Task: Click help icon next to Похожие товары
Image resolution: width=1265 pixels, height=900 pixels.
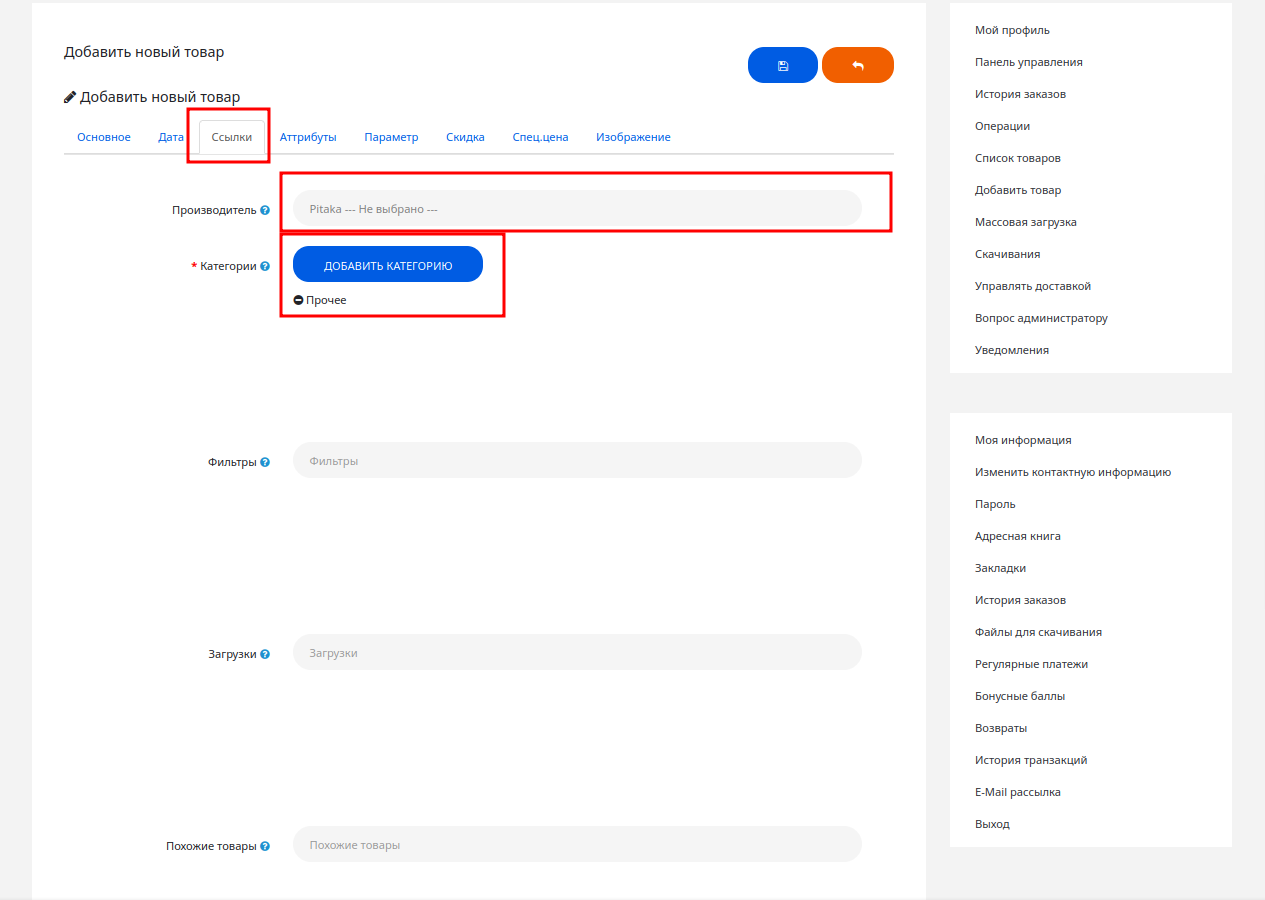Action: pos(265,846)
